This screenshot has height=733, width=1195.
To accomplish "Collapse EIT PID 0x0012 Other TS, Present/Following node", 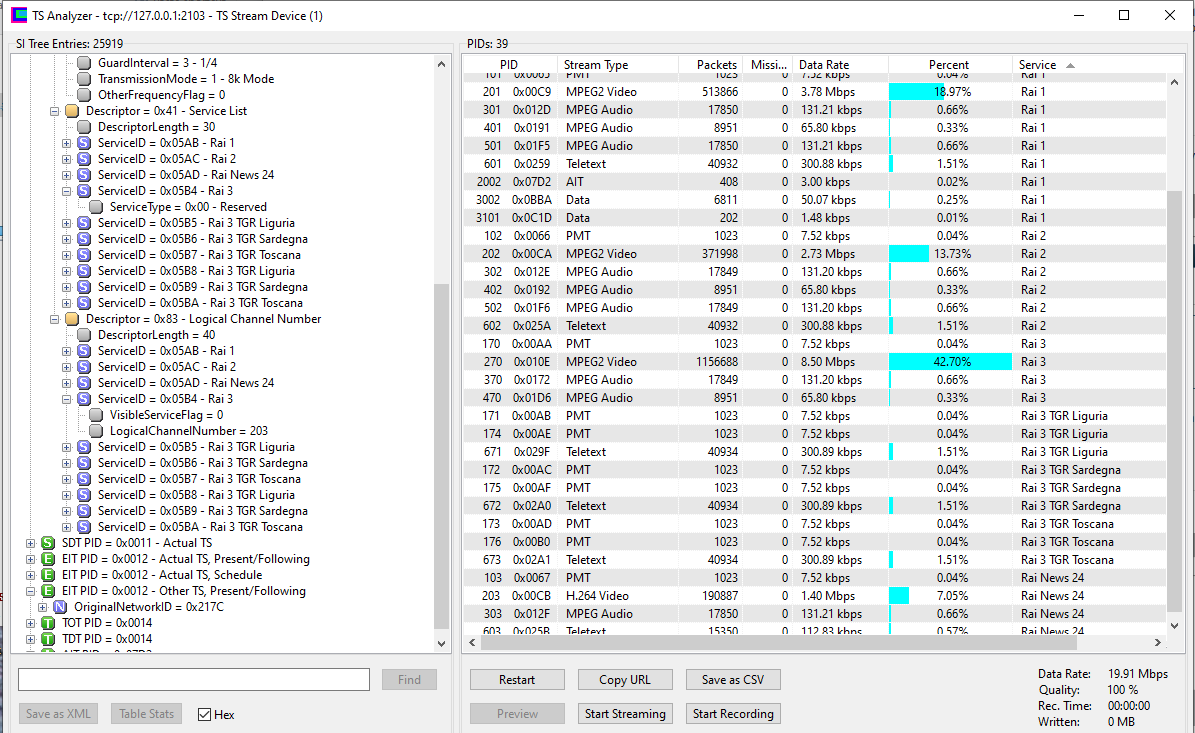I will (x=30, y=591).
